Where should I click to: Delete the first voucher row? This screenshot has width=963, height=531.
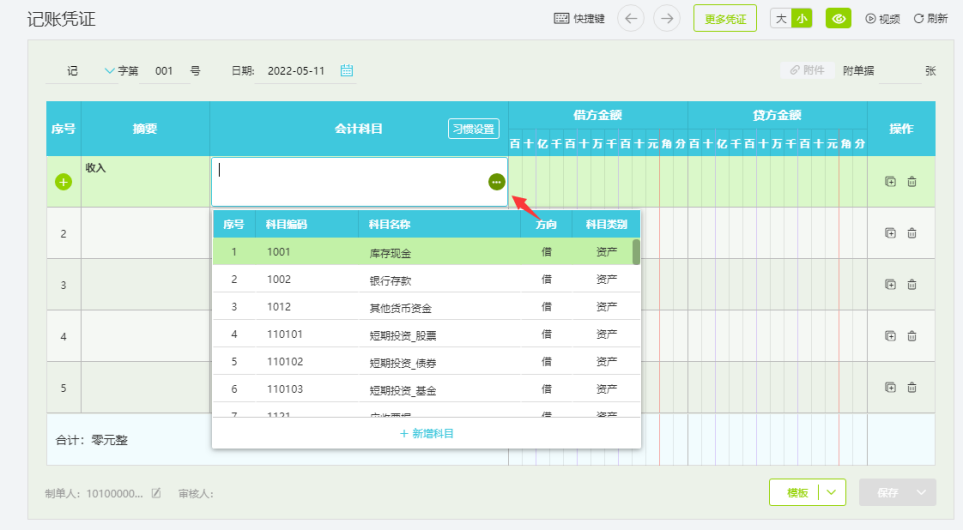point(912,182)
